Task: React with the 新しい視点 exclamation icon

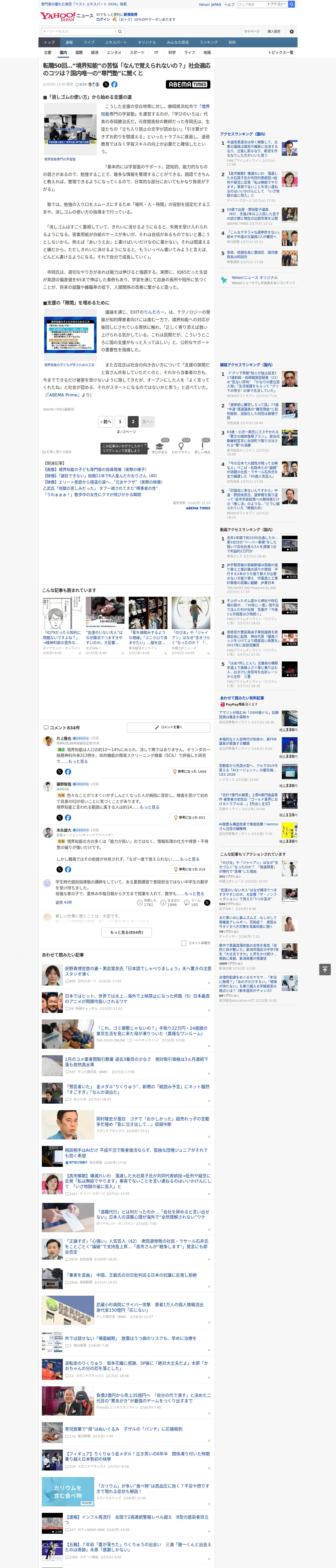Action: click(x=203, y=446)
